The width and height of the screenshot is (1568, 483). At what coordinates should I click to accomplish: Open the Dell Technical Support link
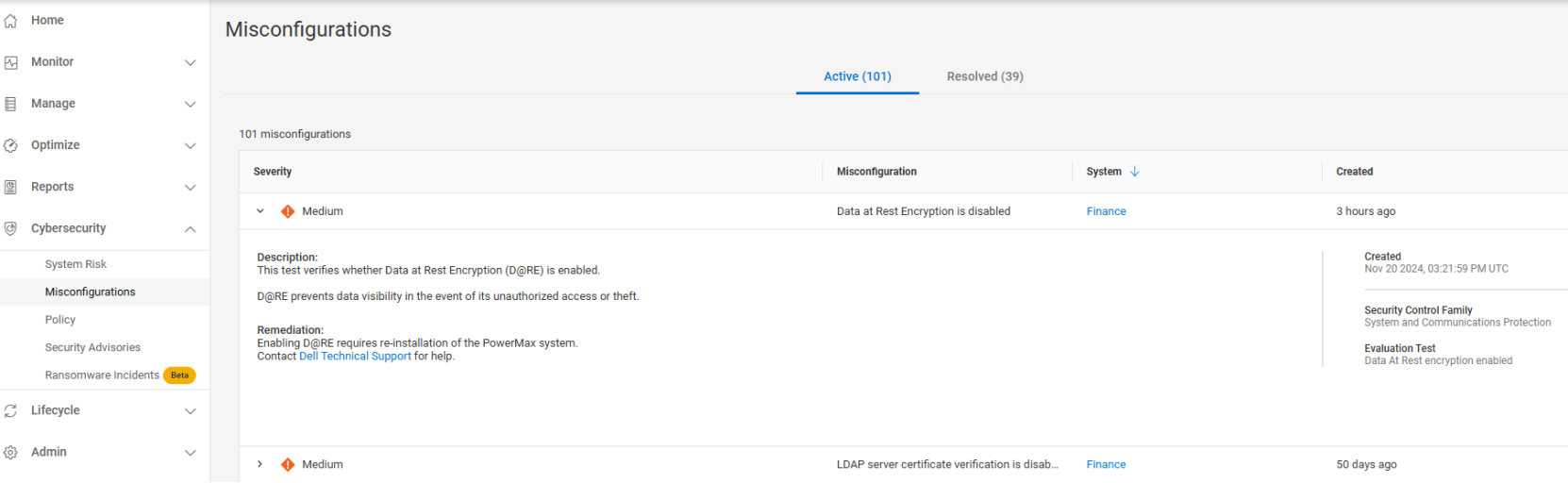(x=355, y=357)
